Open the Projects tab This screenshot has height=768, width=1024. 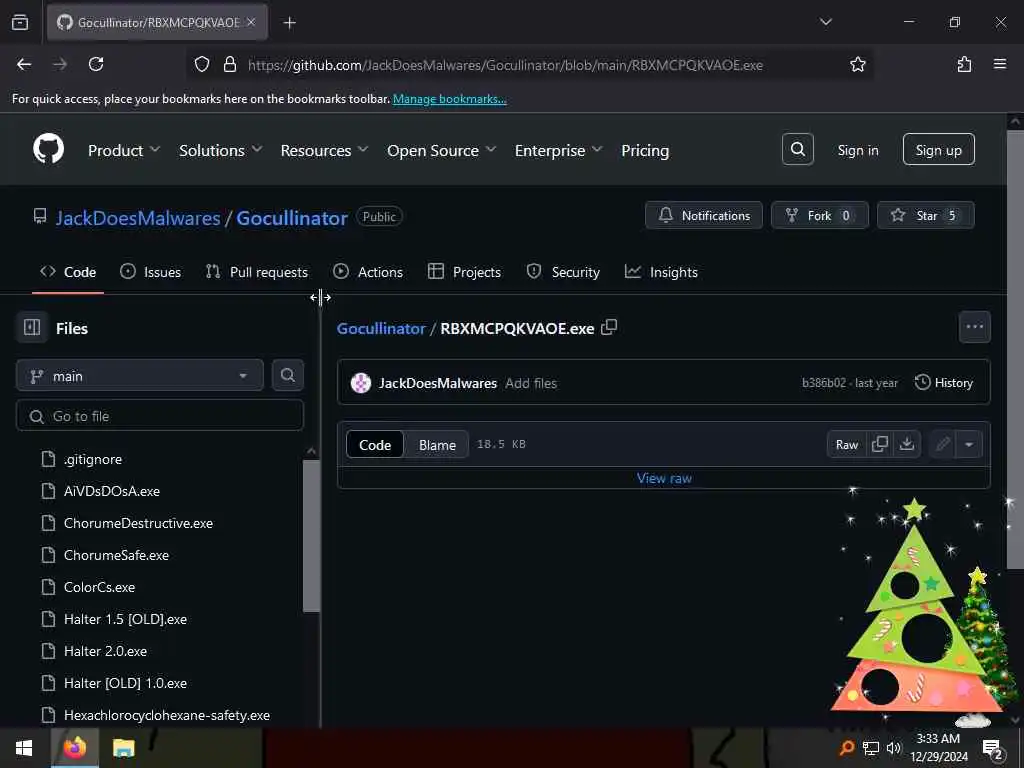[464, 272]
